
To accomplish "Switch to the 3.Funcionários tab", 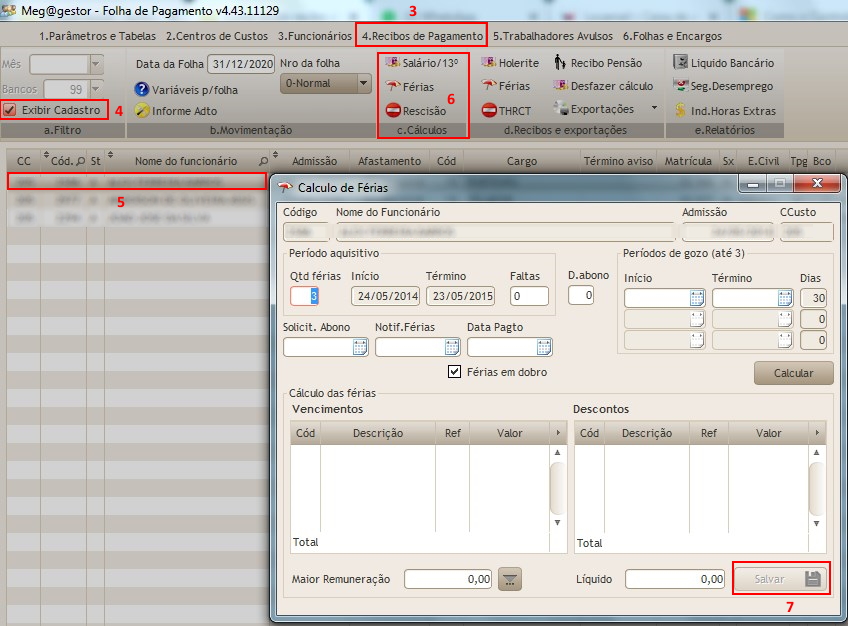I will (314, 36).
